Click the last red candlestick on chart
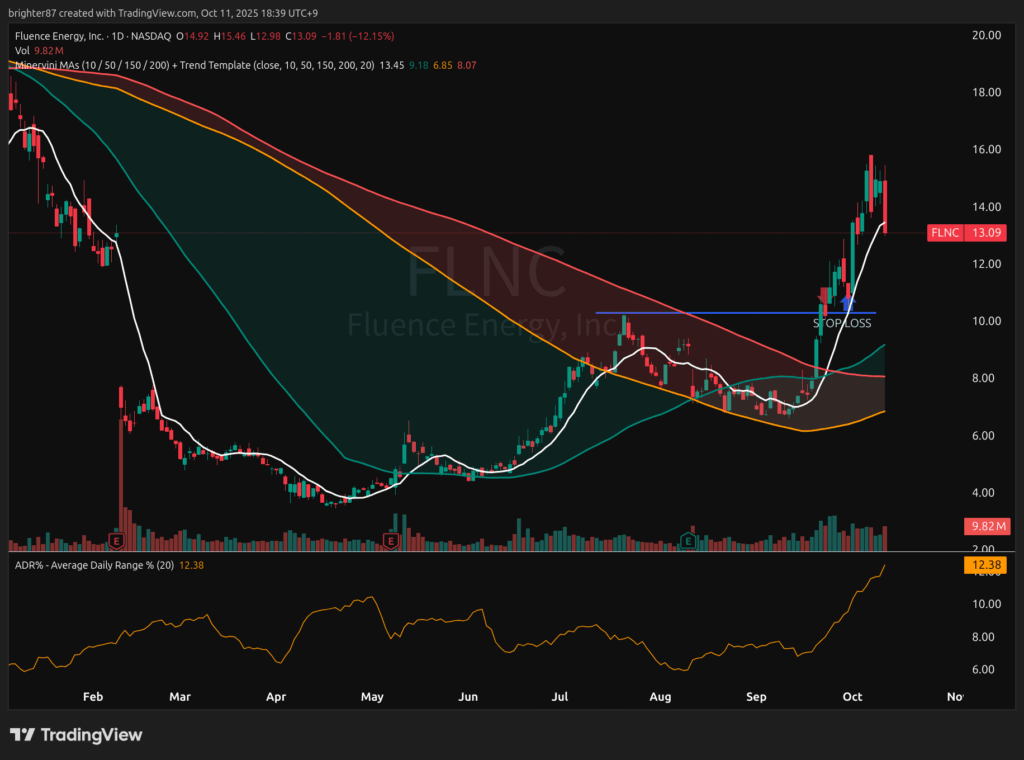The width and height of the screenshot is (1024, 760). point(884,205)
